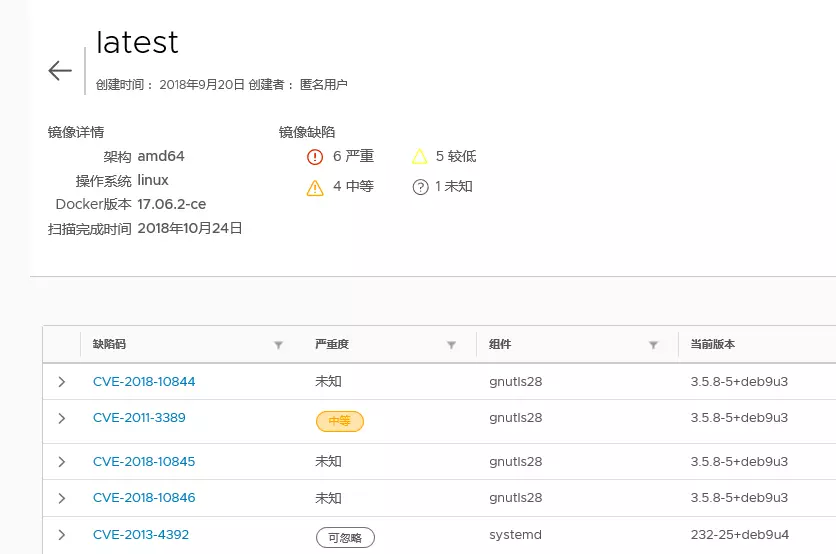
Task: Open CVE-2018-10845 link
Action: click(x=144, y=462)
